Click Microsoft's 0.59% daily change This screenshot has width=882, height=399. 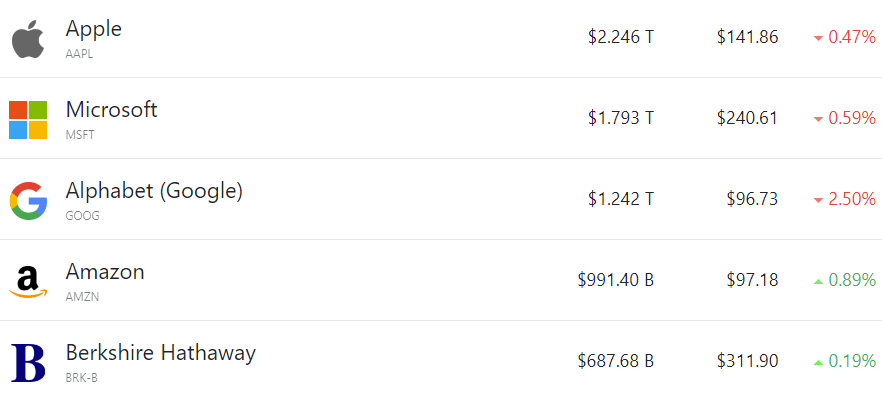coord(852,118)
